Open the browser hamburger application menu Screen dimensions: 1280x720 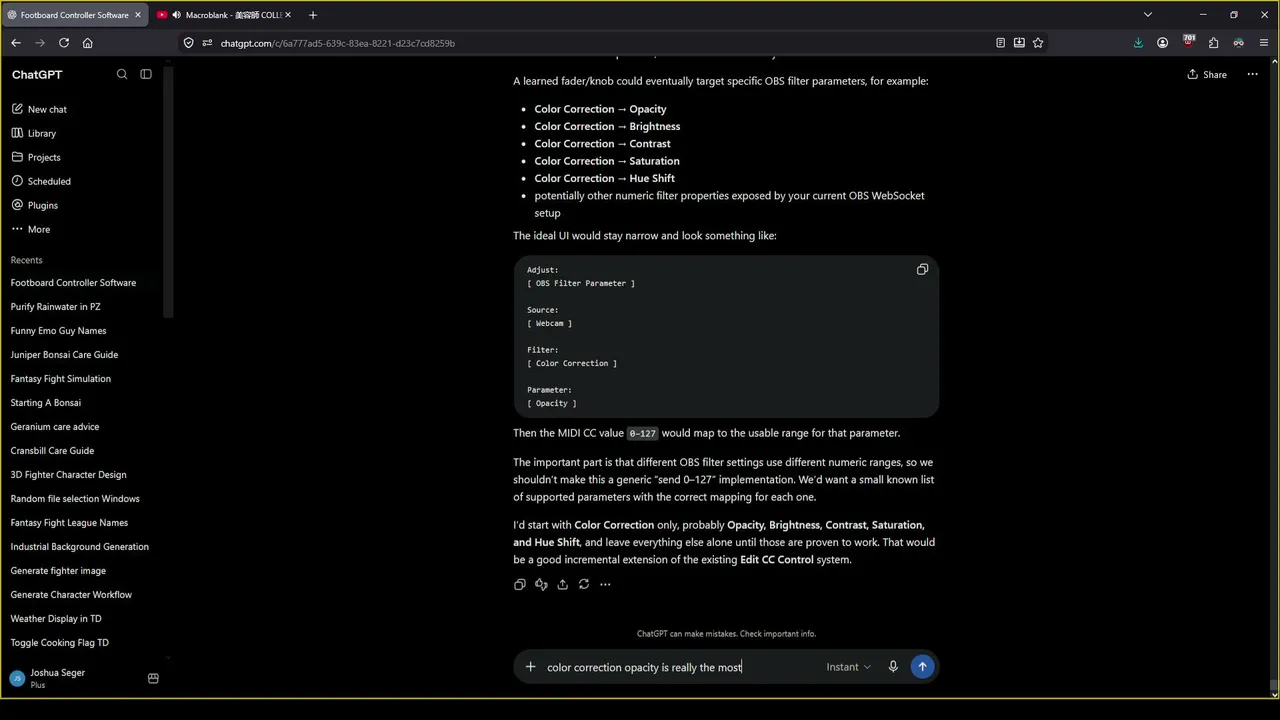tap(1264, 43)
